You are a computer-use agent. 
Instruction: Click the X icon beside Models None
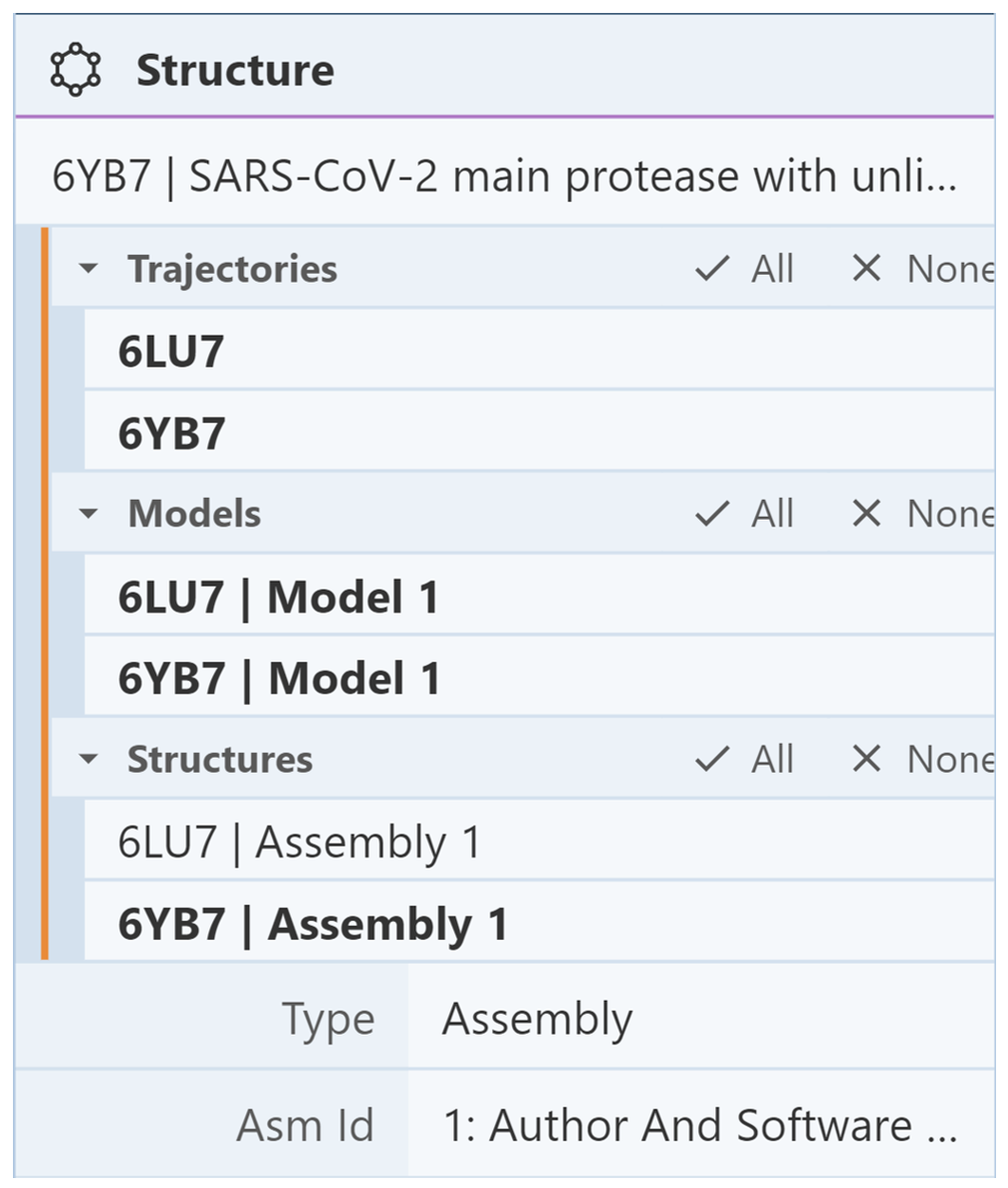pos(867,514)
